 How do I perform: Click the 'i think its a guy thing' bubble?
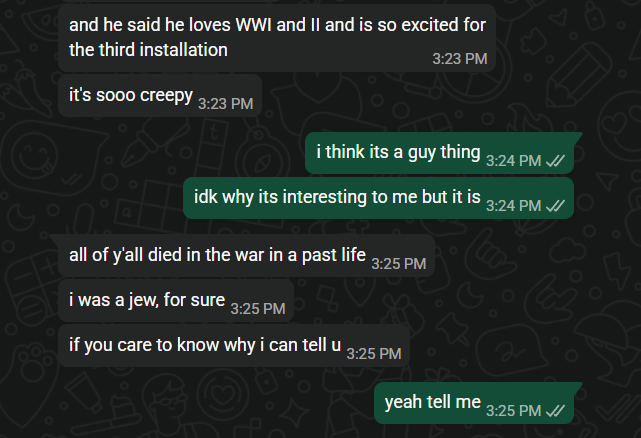click(x=439, y=153)
